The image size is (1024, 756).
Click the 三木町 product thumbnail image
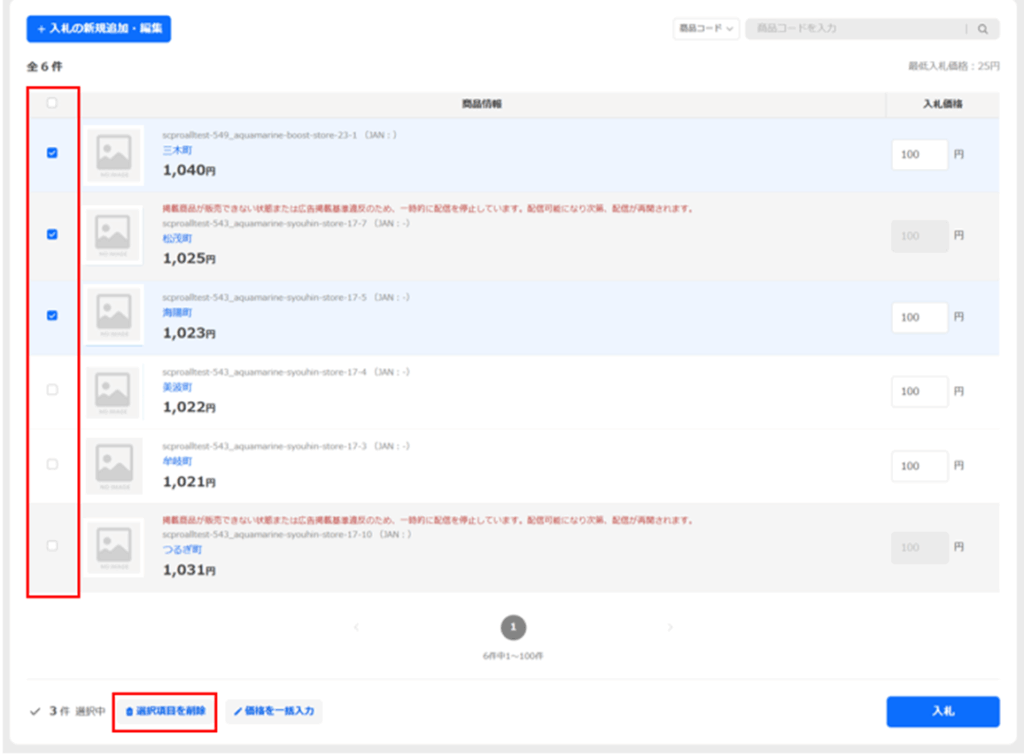113,154
